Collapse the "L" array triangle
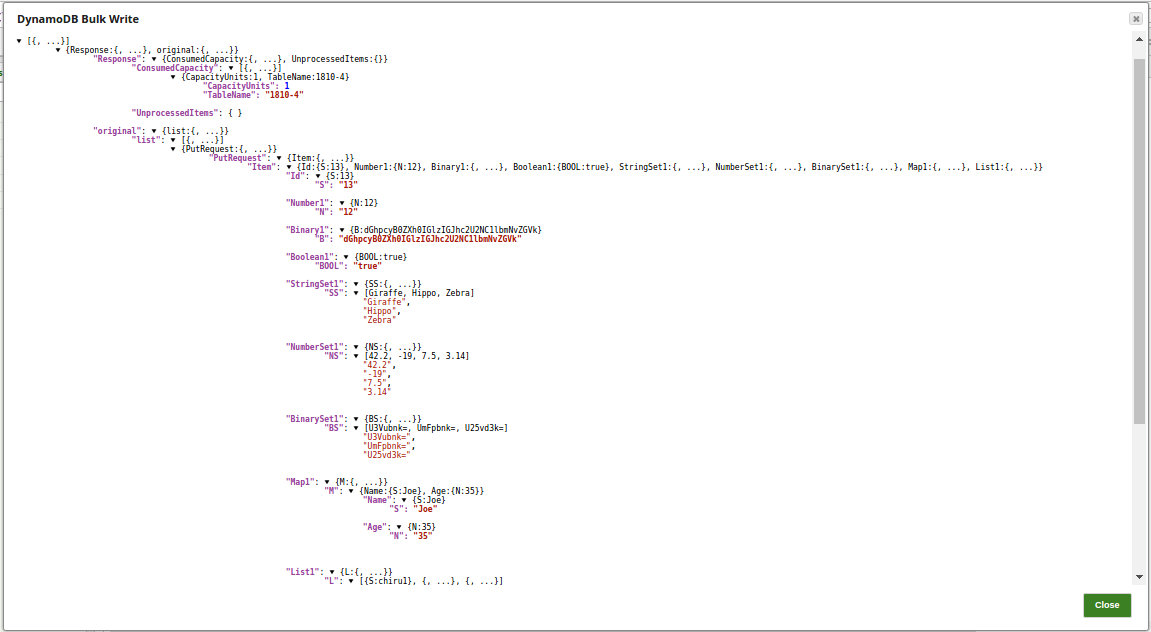The height and width of the screenshot is (632, 1151). pos(351,581)
